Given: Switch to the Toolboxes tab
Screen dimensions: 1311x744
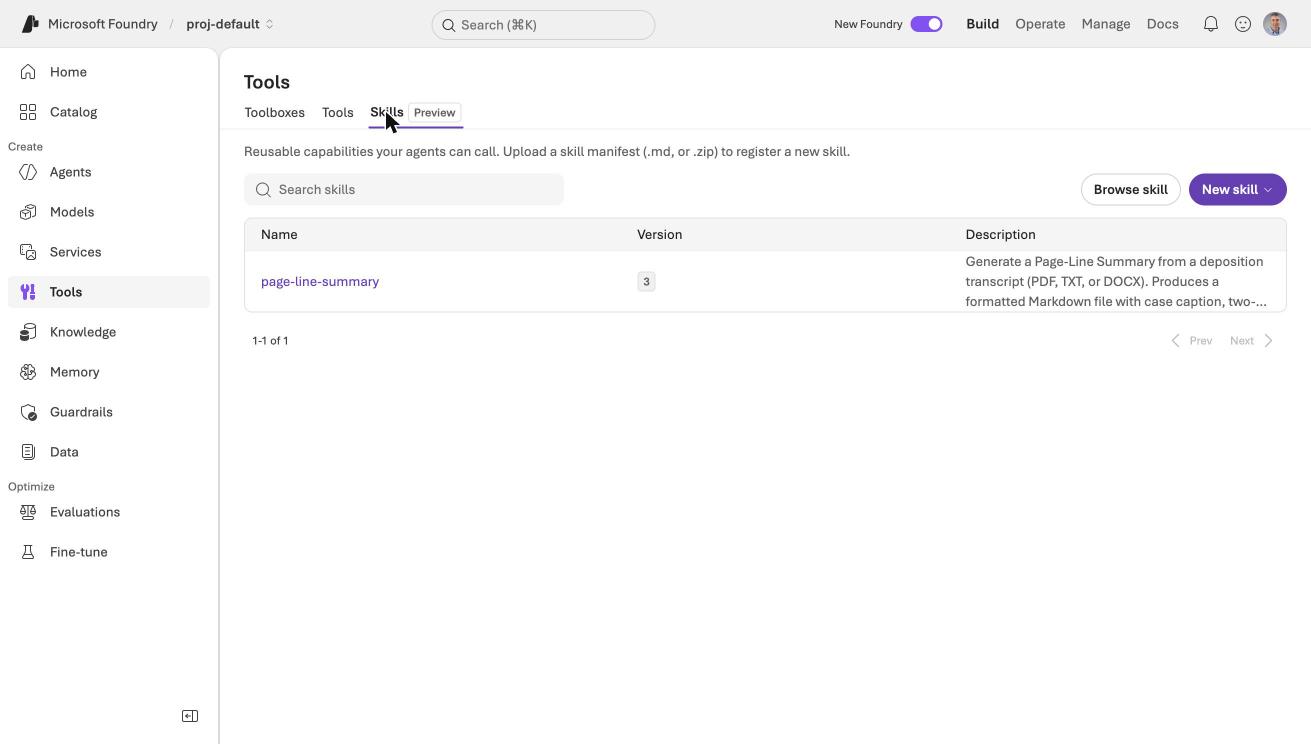Looking at the screenshot, I should (274, 112).
